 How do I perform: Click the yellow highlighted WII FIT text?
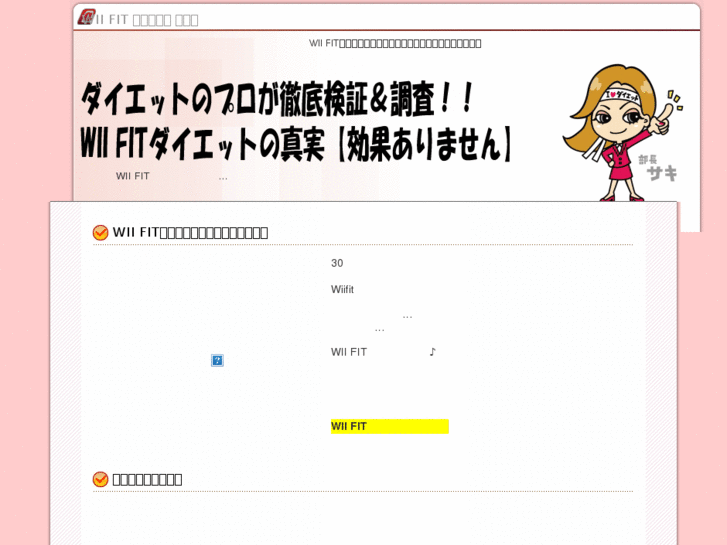click(x=389, y=426)
